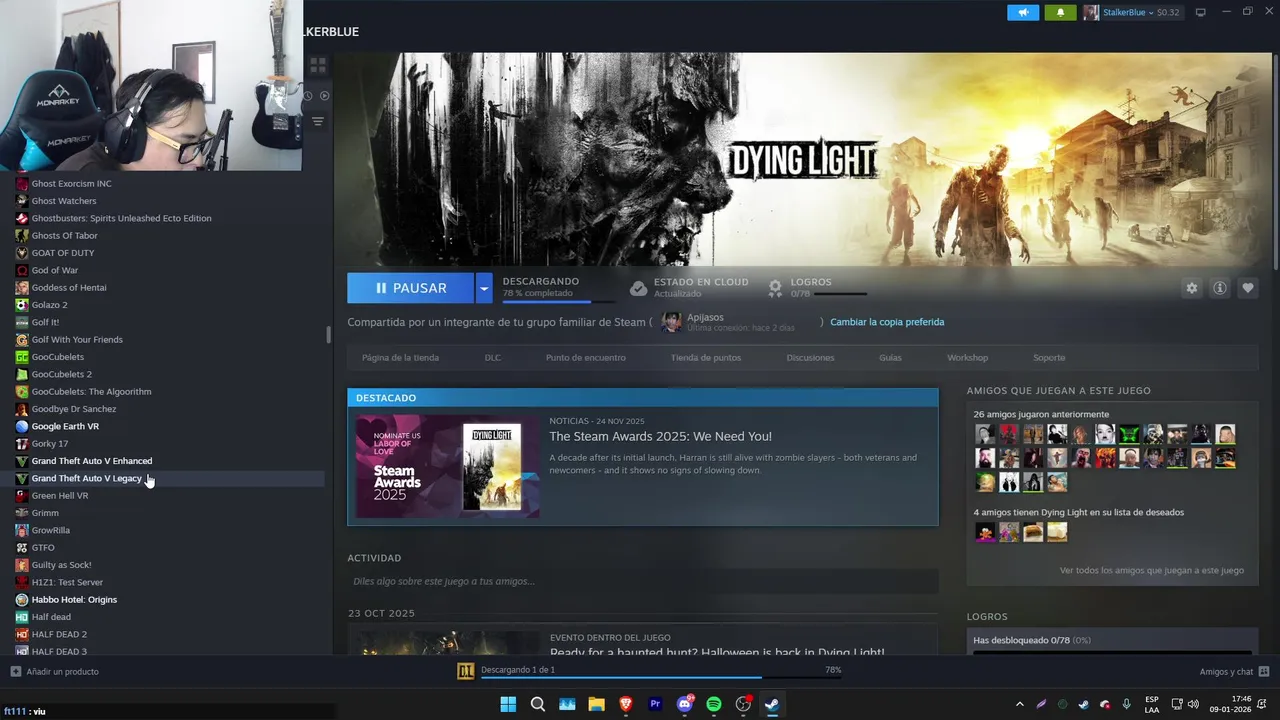The height and width of the screenshot is (720, 1280).
Task: Open Página de la tienda tab
Action: (x=400, y=357)
